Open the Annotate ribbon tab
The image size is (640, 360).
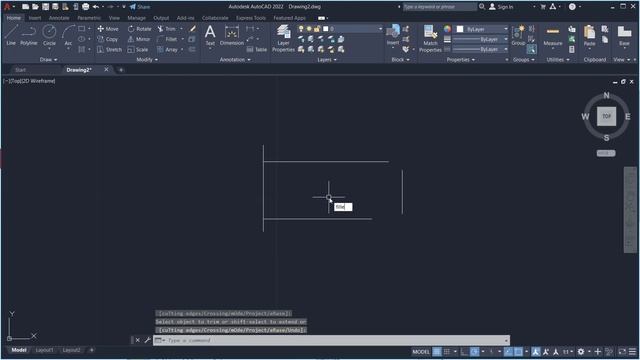pos(59,18)
